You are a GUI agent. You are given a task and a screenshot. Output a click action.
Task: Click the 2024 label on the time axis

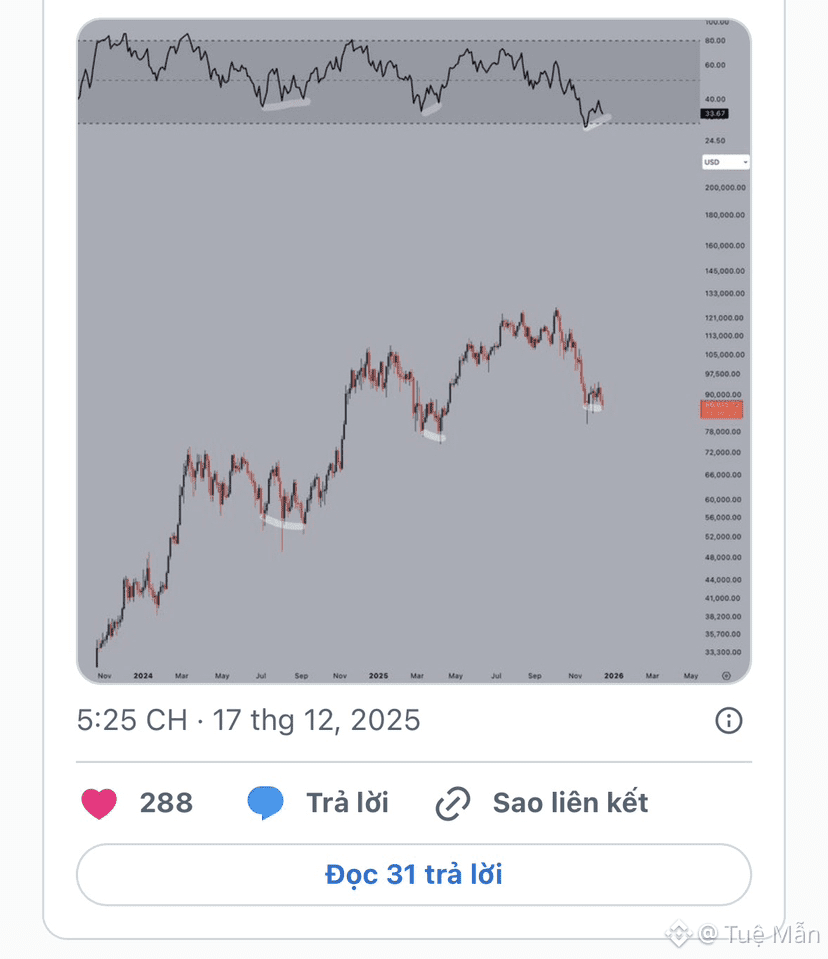click(x=143, y=676)
